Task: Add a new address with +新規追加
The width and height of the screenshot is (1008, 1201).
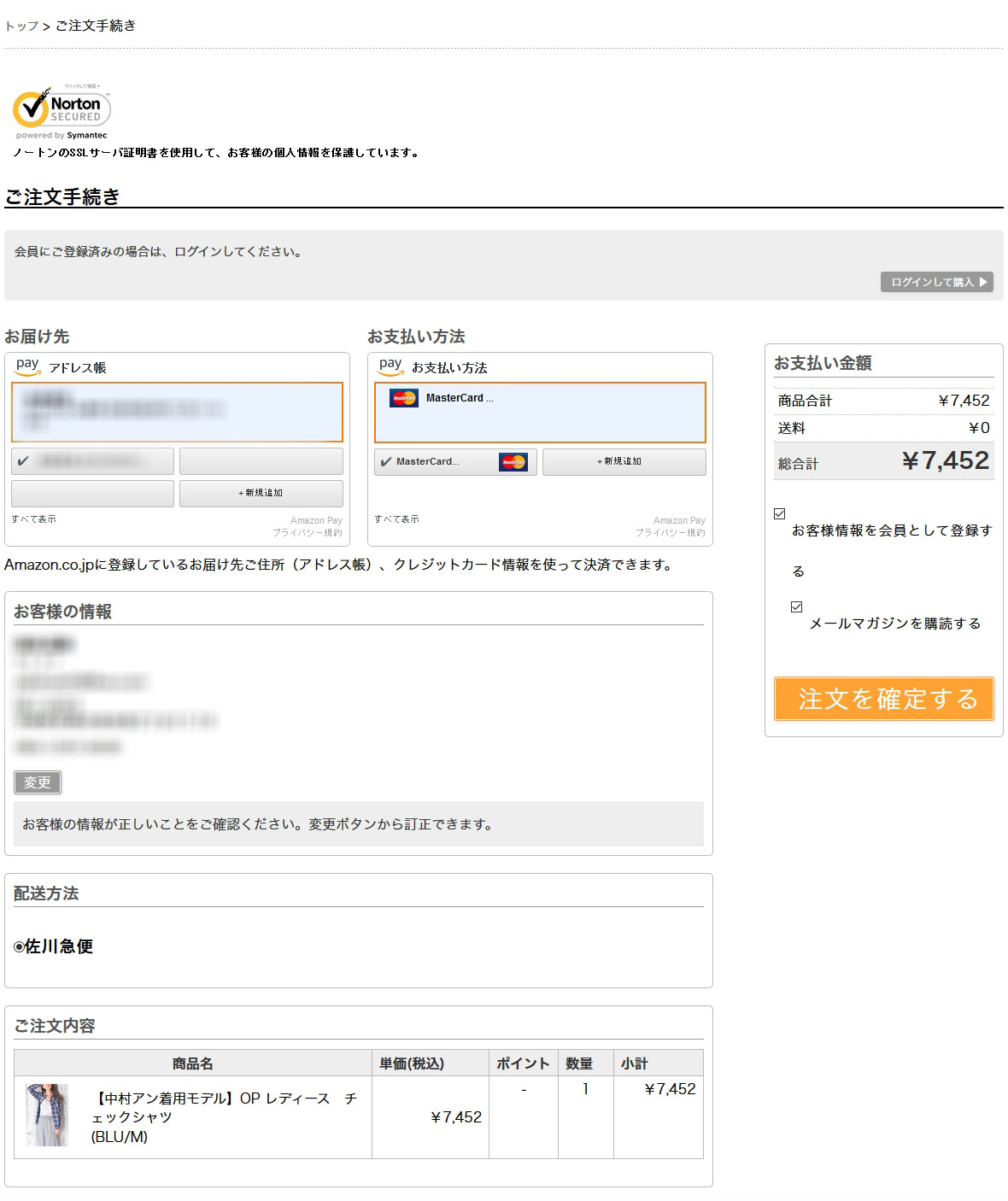Action: [x=261, y=493]
